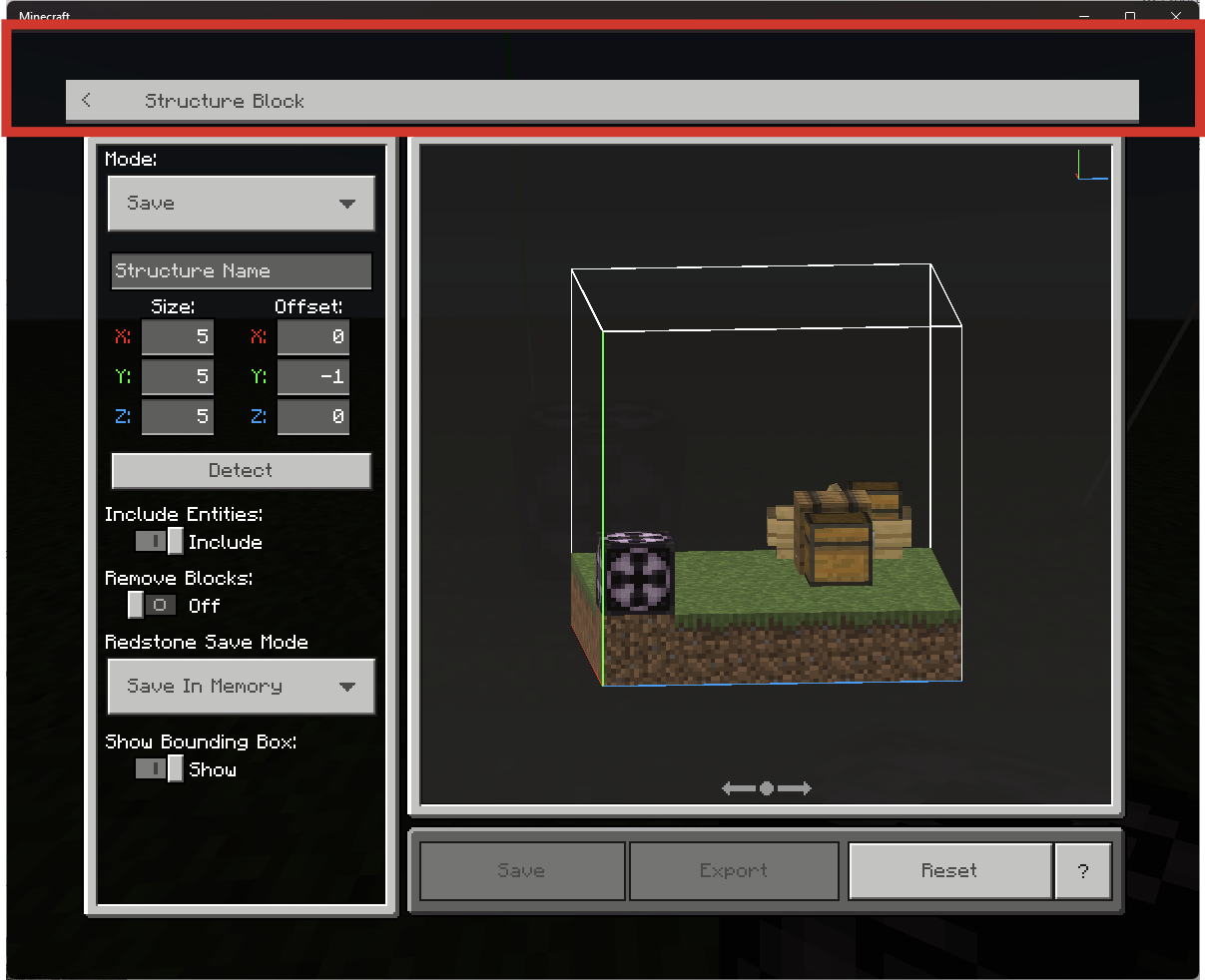This screenshot has height=980, width=1205.
Task: Click the grayed-out Save button at bottom
Action: point(522,871)
